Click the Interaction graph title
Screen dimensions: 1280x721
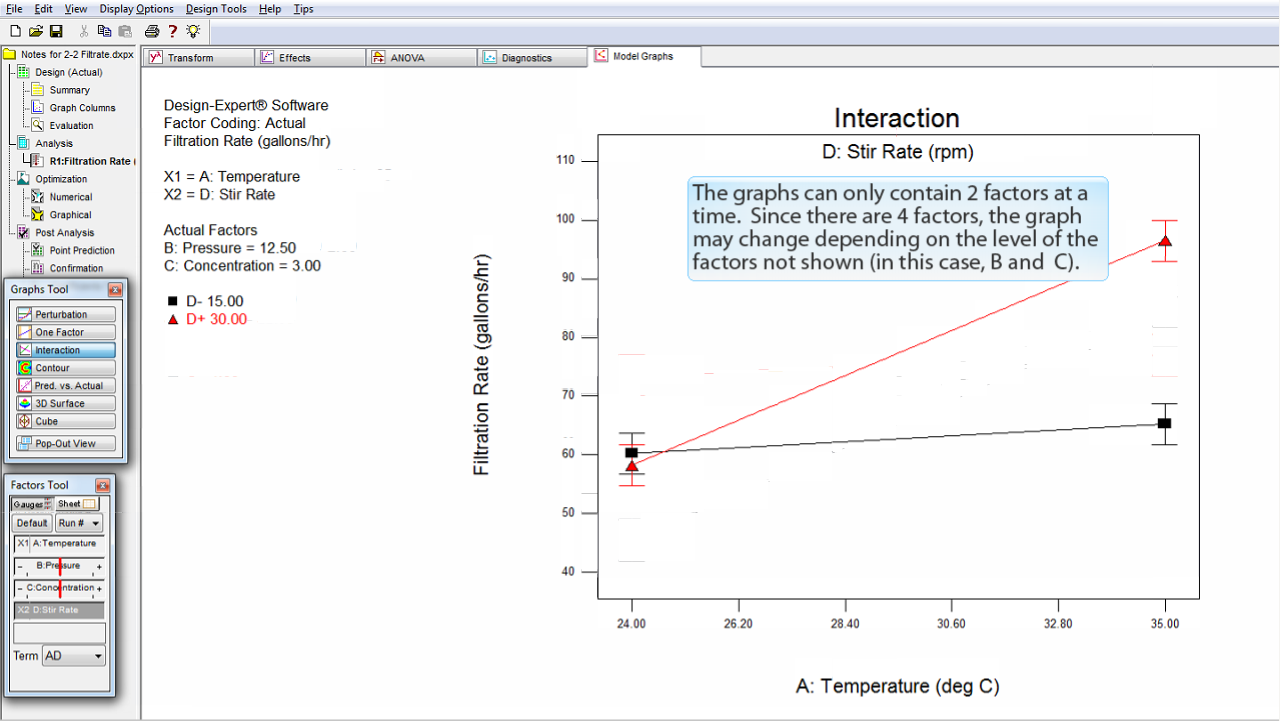point(897,118)
